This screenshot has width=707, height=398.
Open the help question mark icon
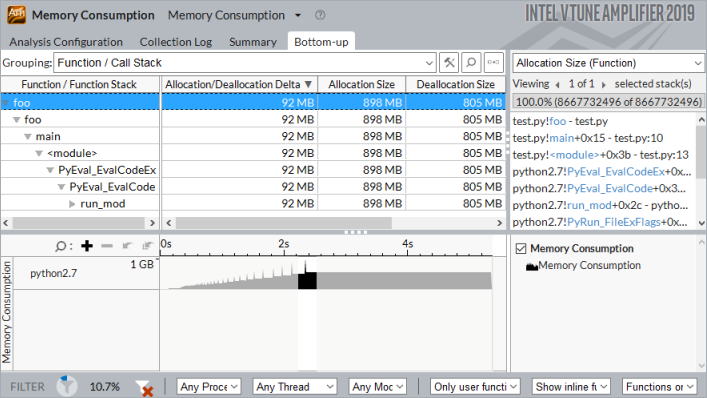[x=320, y=15]
